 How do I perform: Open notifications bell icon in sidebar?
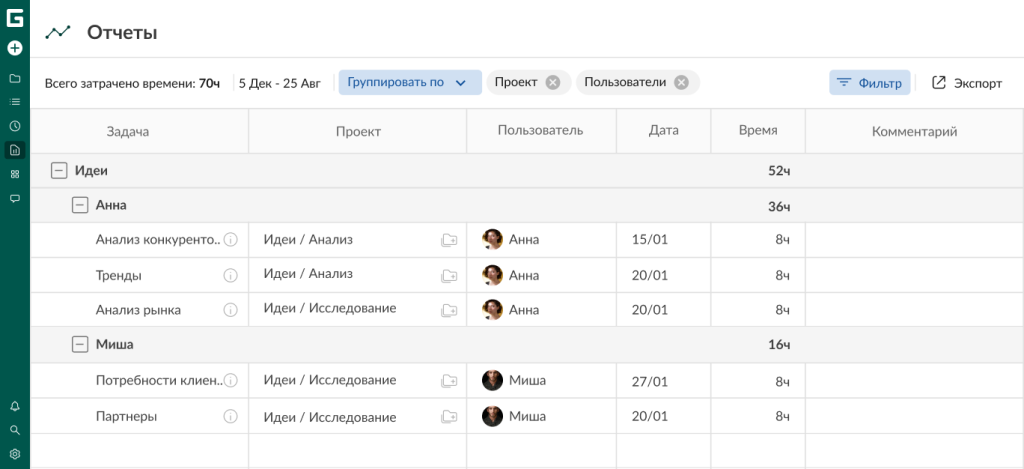(x=14, y=406)
